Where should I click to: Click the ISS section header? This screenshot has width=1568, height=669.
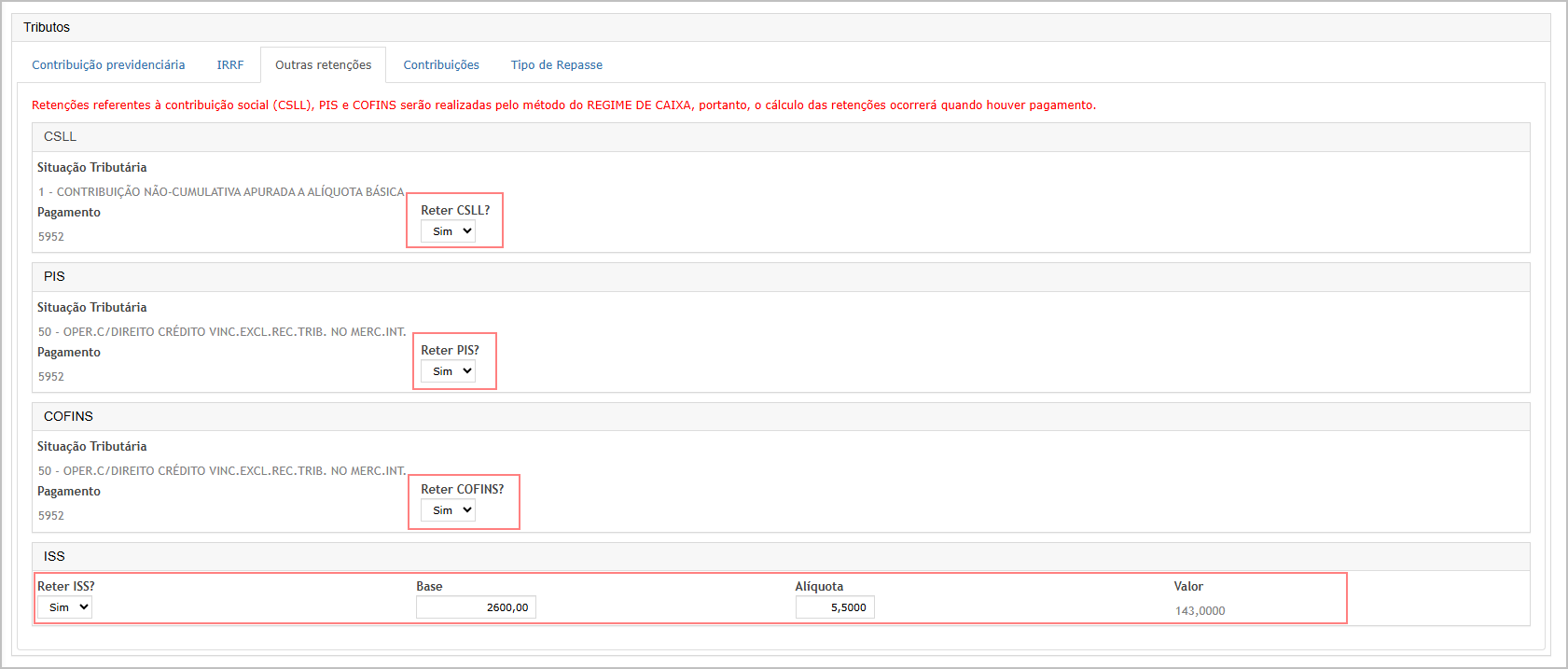click(x=781, y=556)
